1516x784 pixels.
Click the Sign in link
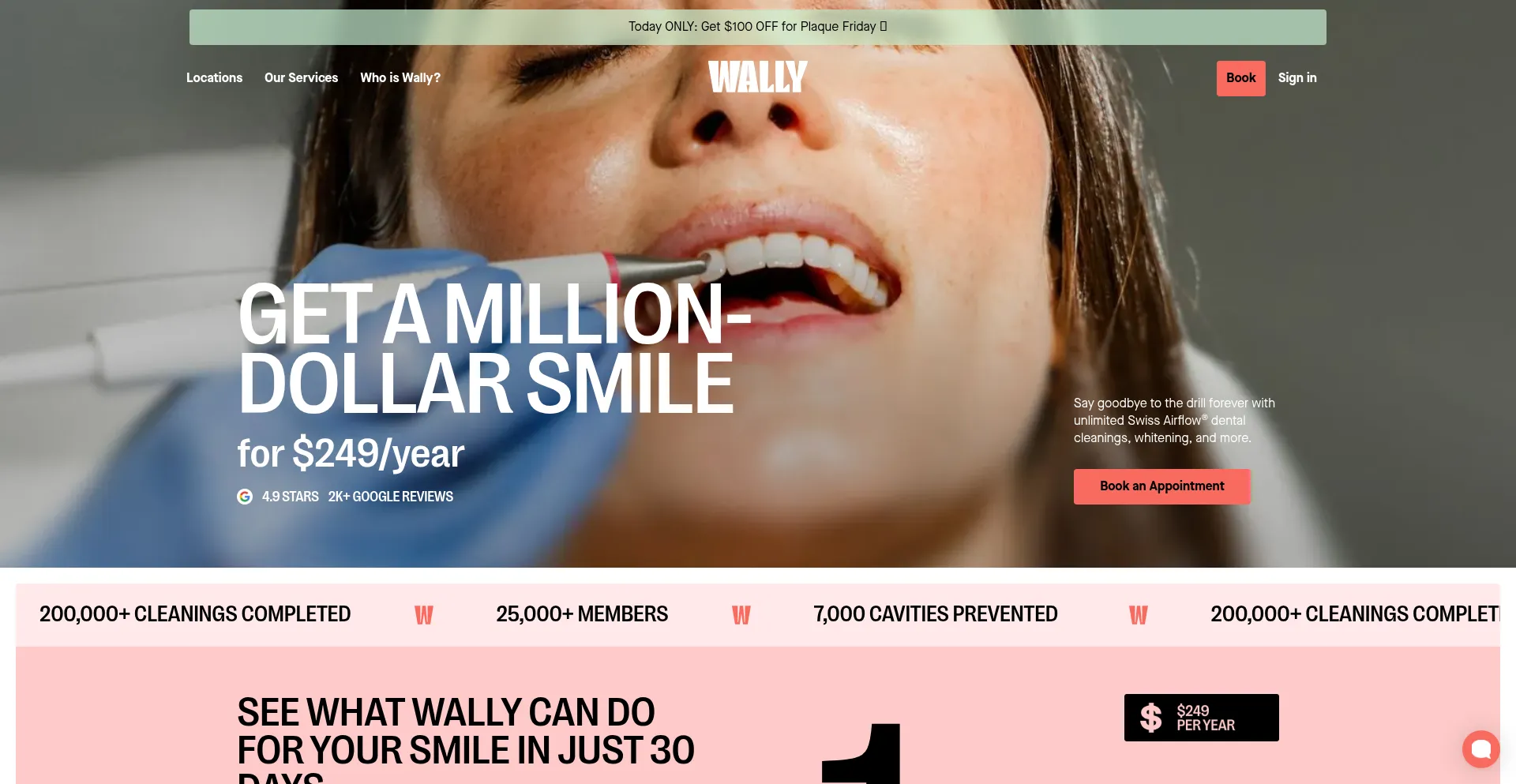point(1297,77)
